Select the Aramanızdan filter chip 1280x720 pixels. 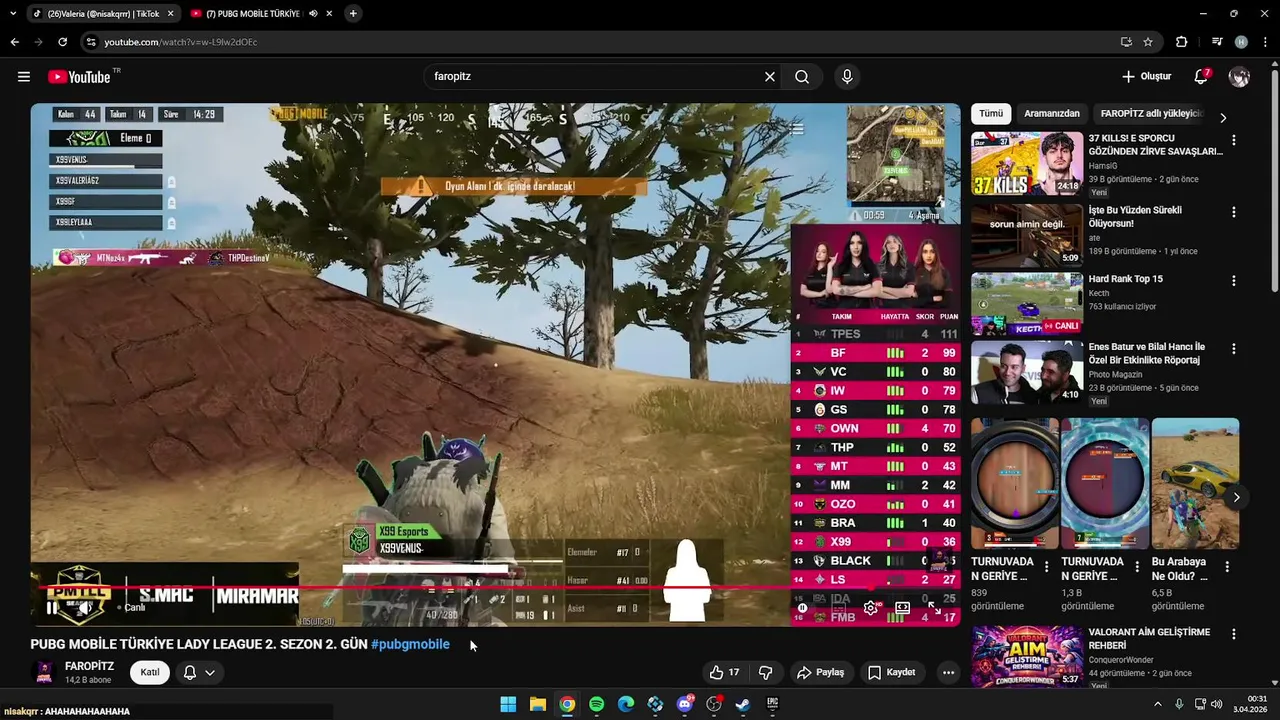[x=1051, y=114]
